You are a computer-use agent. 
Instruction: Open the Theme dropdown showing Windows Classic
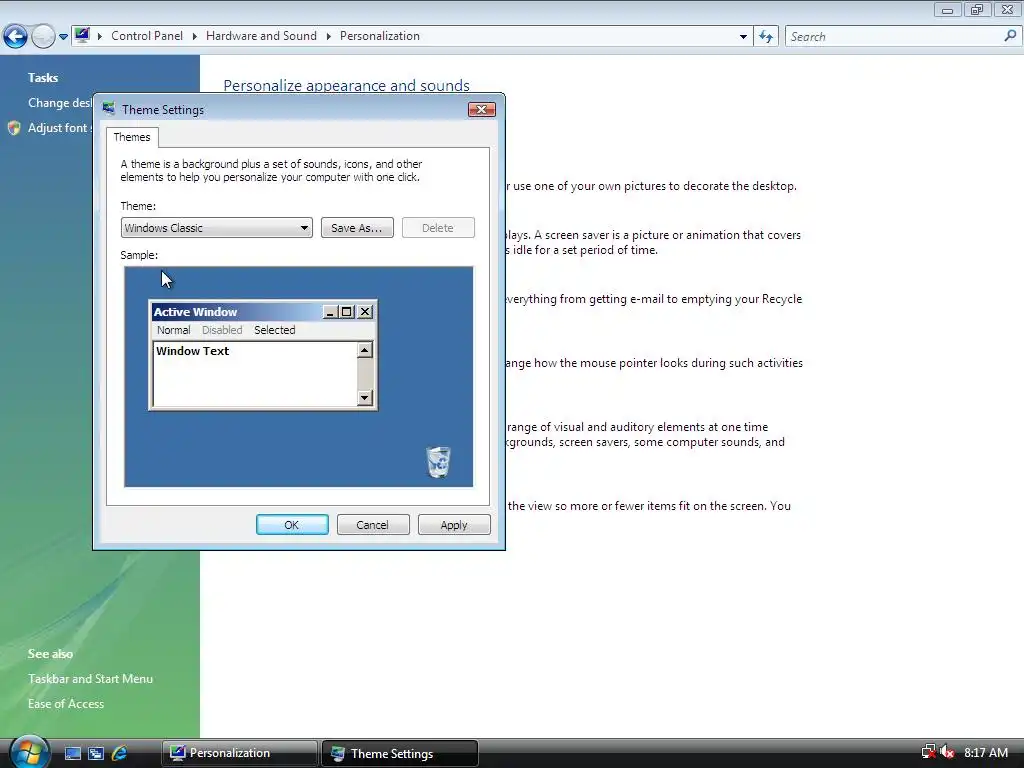click(217, 228)
